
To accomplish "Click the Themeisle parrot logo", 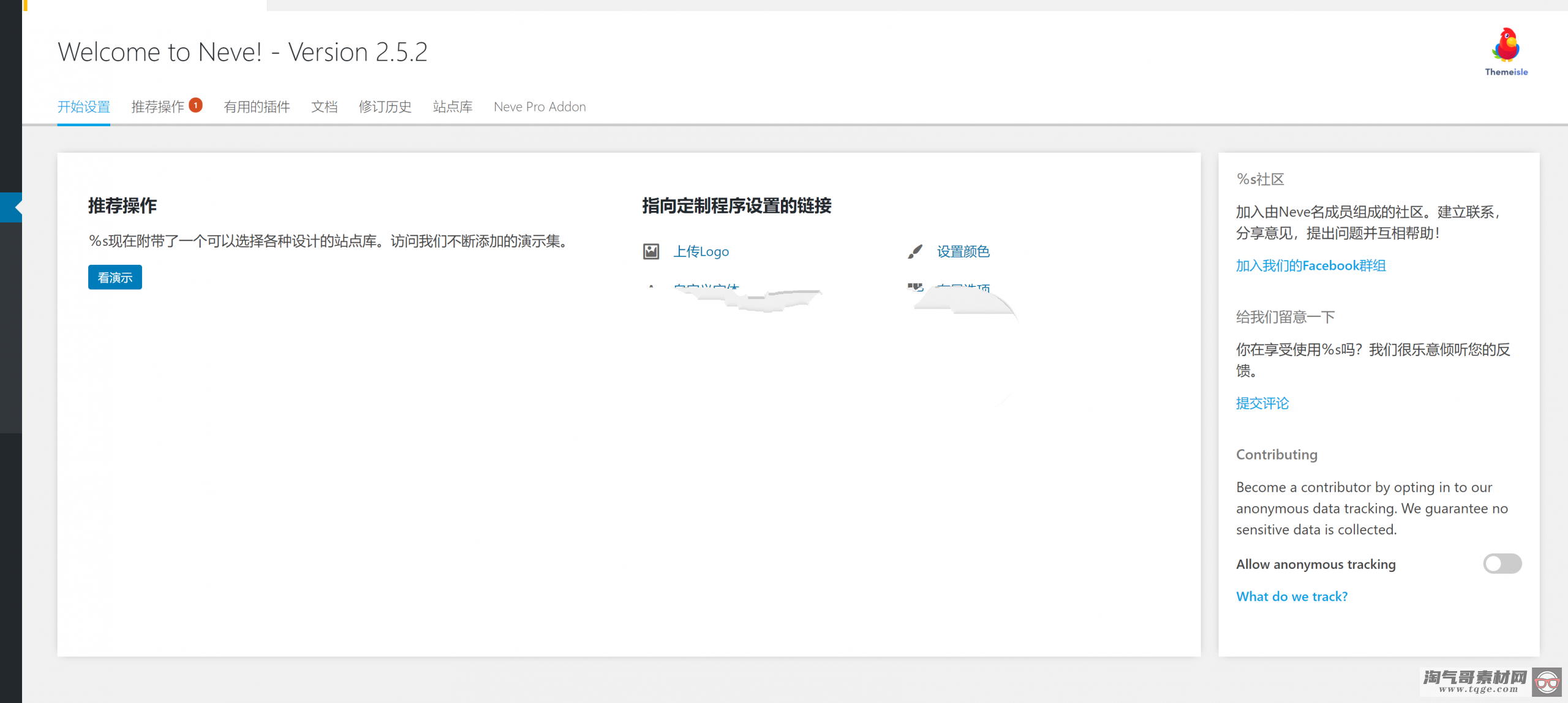I will pyautogui.click(x=1506, y=51).
